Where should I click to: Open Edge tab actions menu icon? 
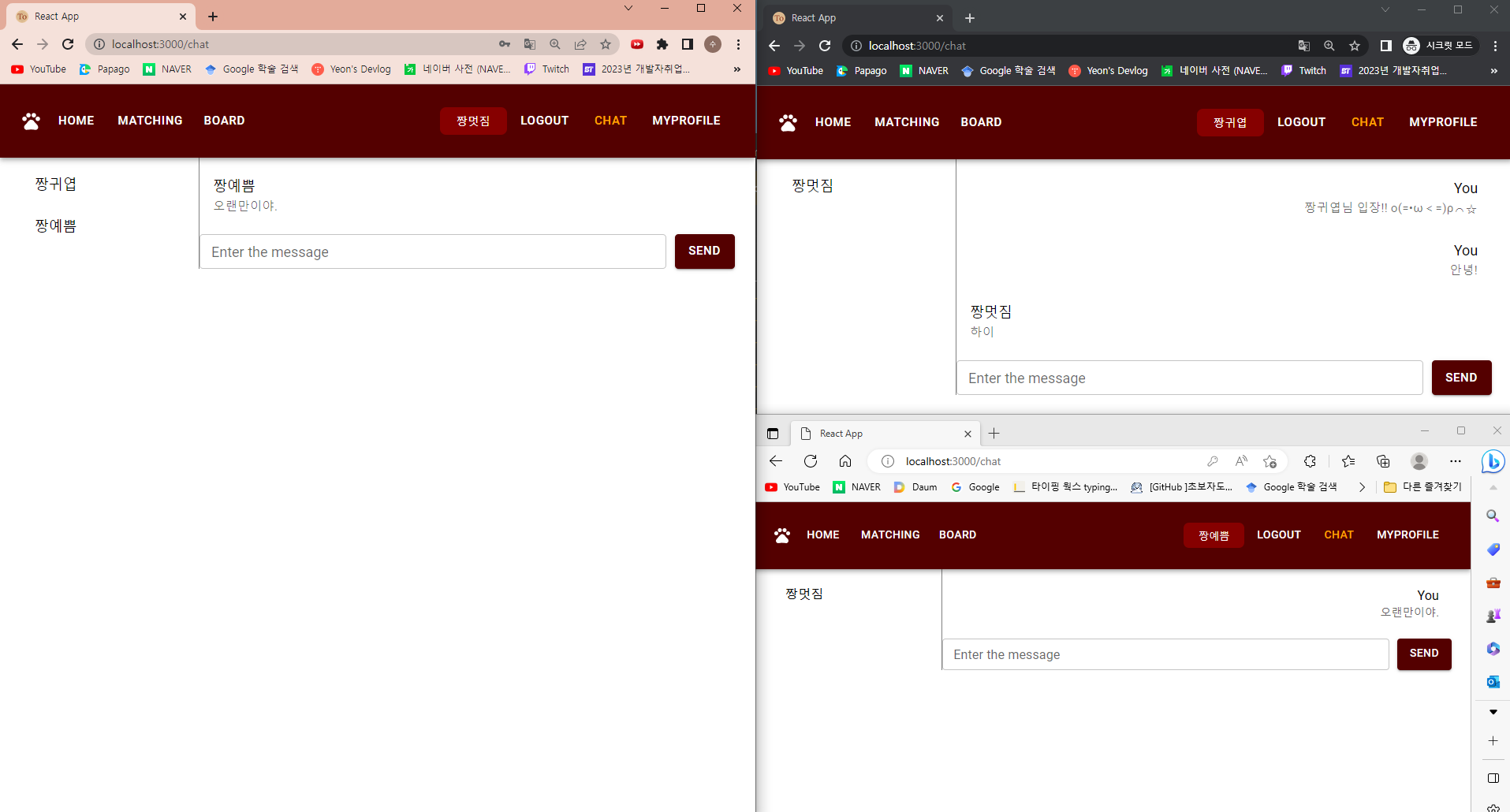click(773, 434)
